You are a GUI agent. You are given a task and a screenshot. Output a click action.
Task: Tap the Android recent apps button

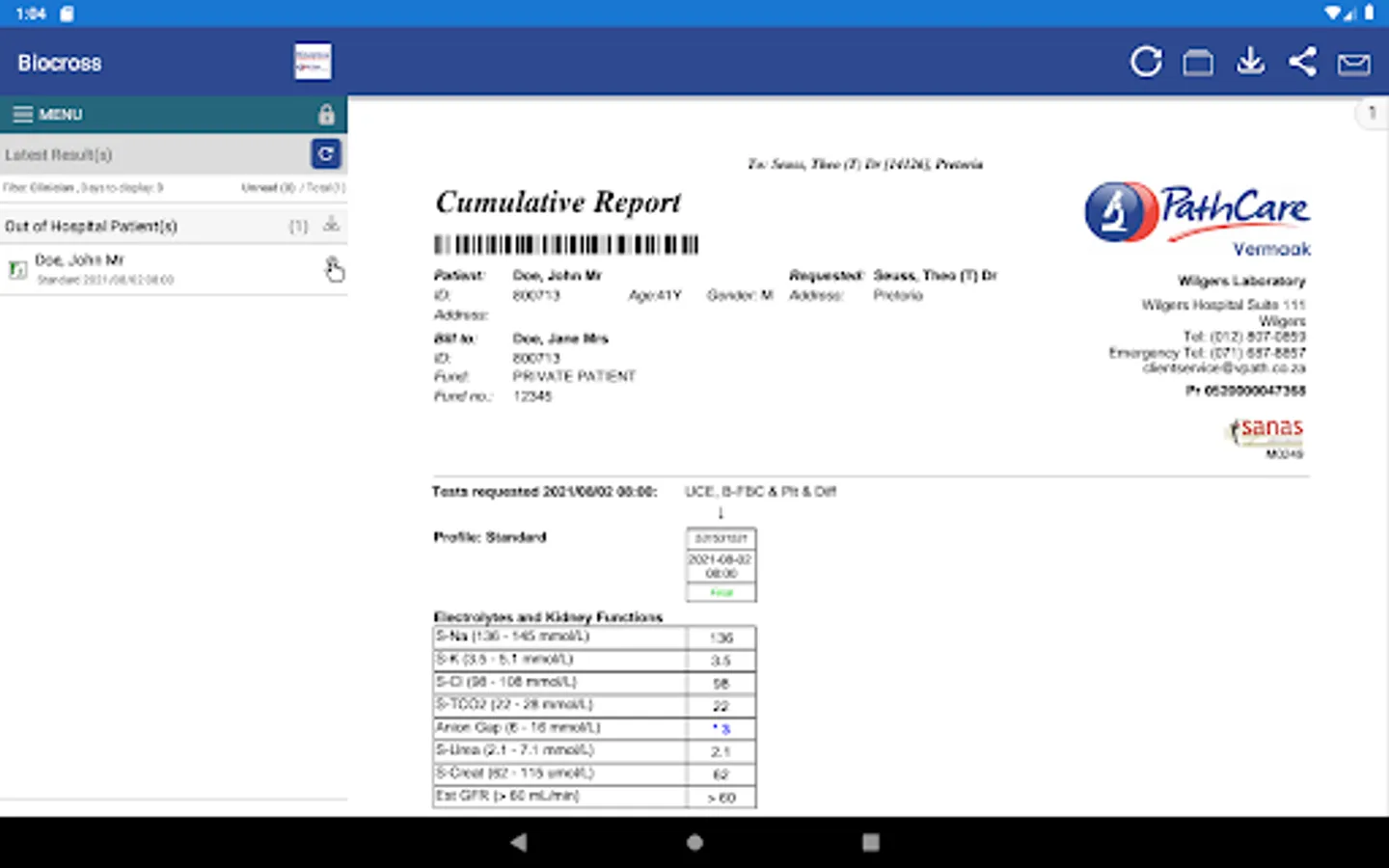870,842
